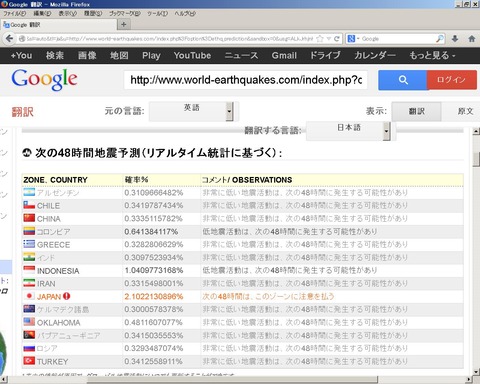
Task: Click the Indonesia flag icon
Action: [29, 270]
